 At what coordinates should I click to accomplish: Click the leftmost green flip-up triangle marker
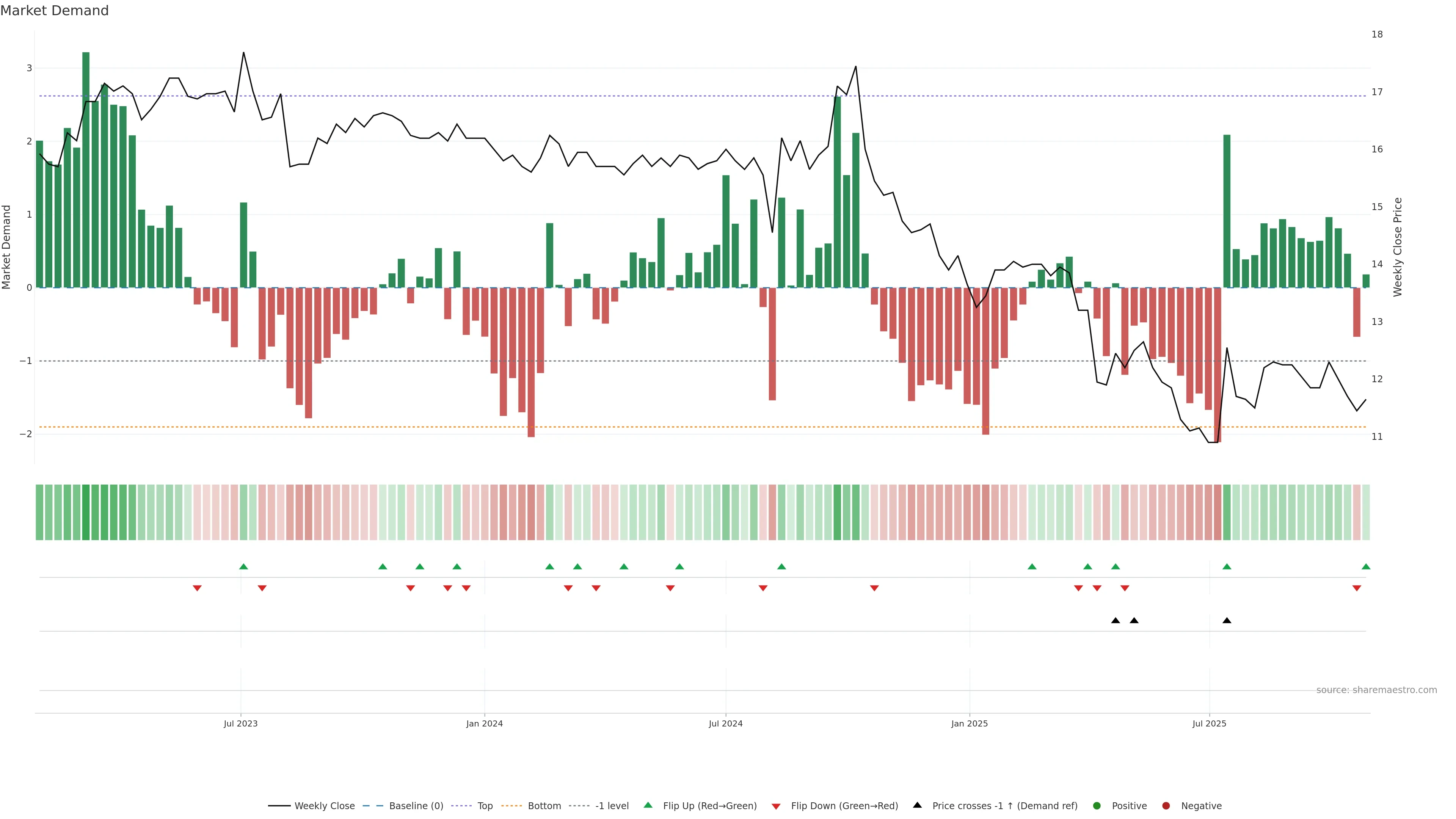(243, 566)
